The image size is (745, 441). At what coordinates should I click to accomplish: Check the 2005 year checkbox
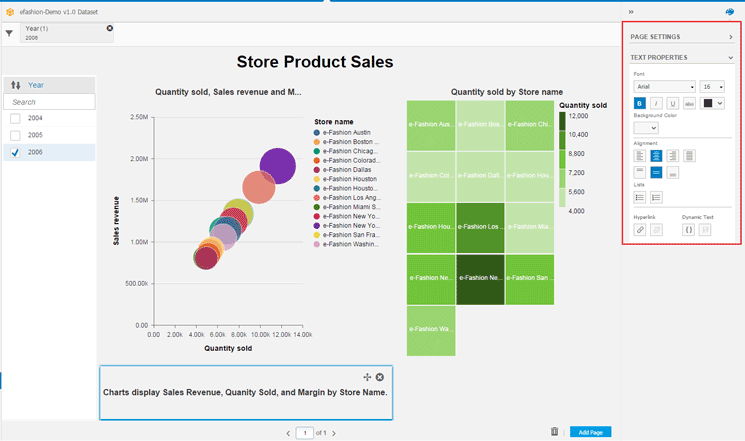tap(15, 135)
